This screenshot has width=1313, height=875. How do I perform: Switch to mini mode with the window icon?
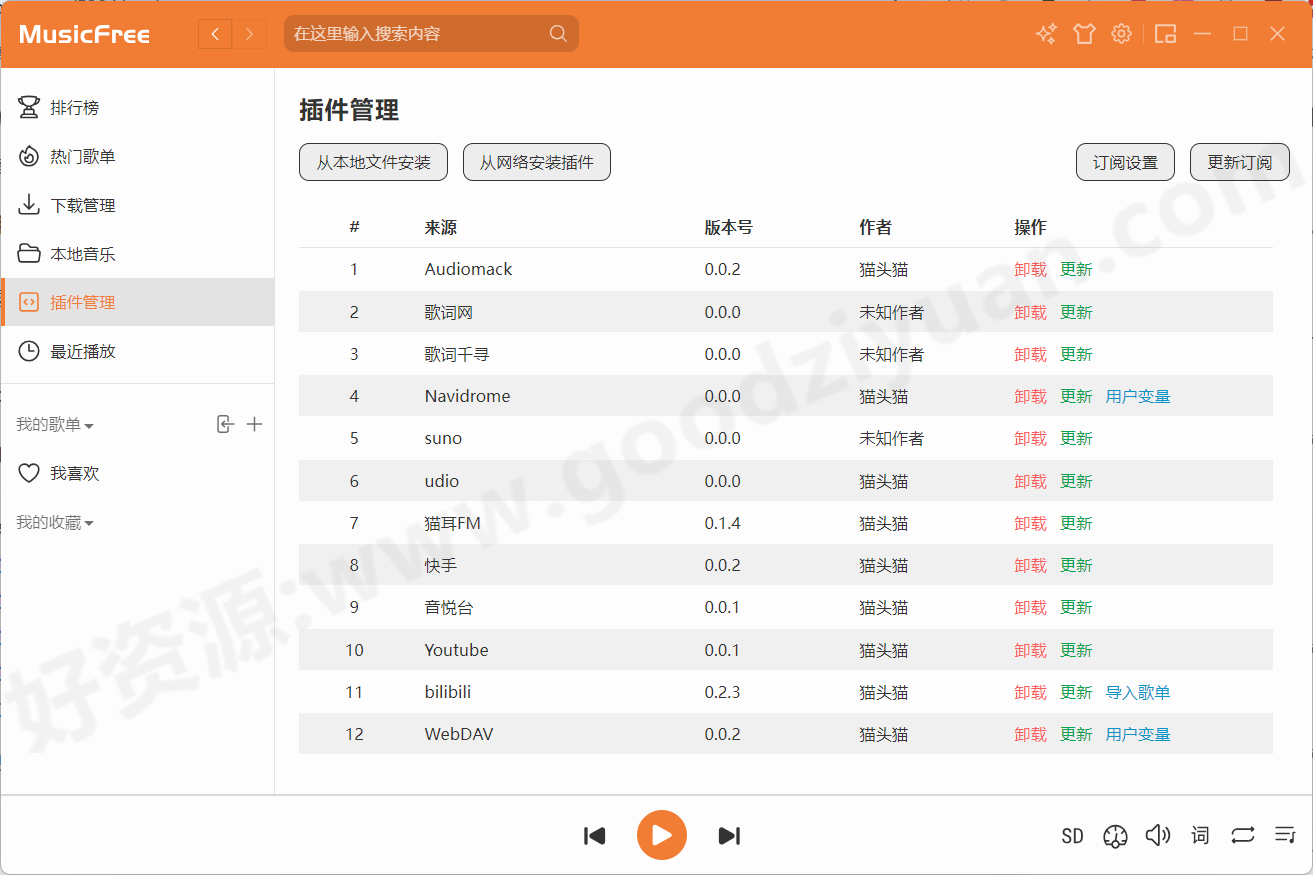tap(1165, 33)
